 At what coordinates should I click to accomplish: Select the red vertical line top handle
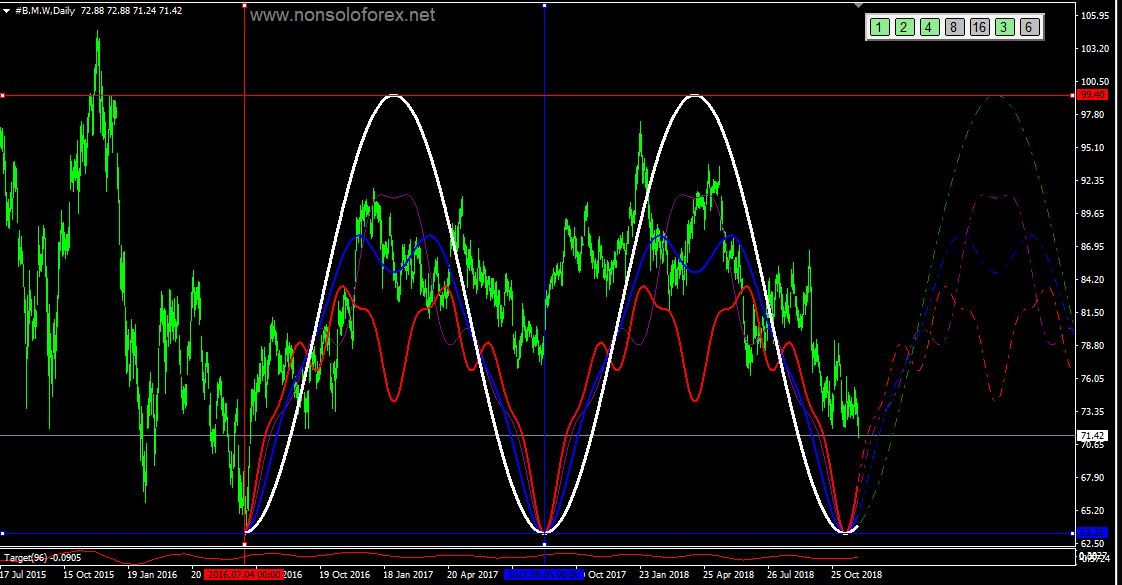pos(245,5)
